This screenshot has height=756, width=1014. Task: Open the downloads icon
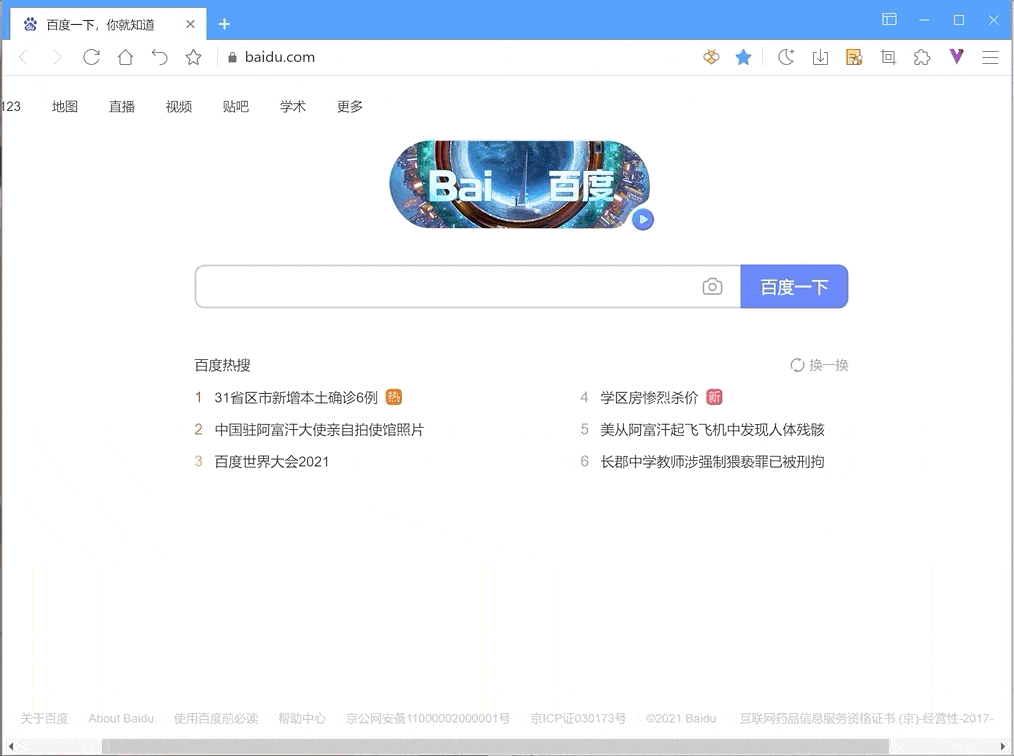coord(820,58)
